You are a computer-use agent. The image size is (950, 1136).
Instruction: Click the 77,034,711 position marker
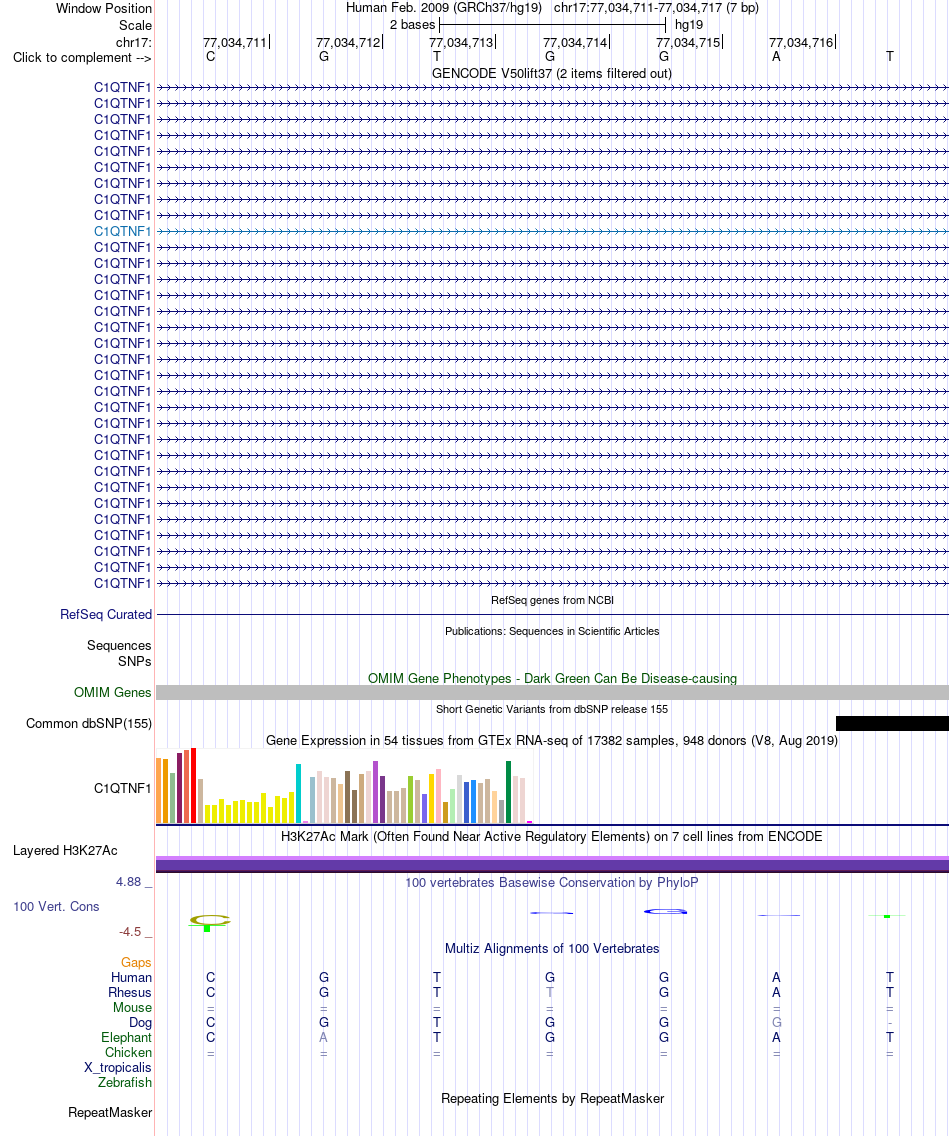pyautogui.click(x=235, y=43)
